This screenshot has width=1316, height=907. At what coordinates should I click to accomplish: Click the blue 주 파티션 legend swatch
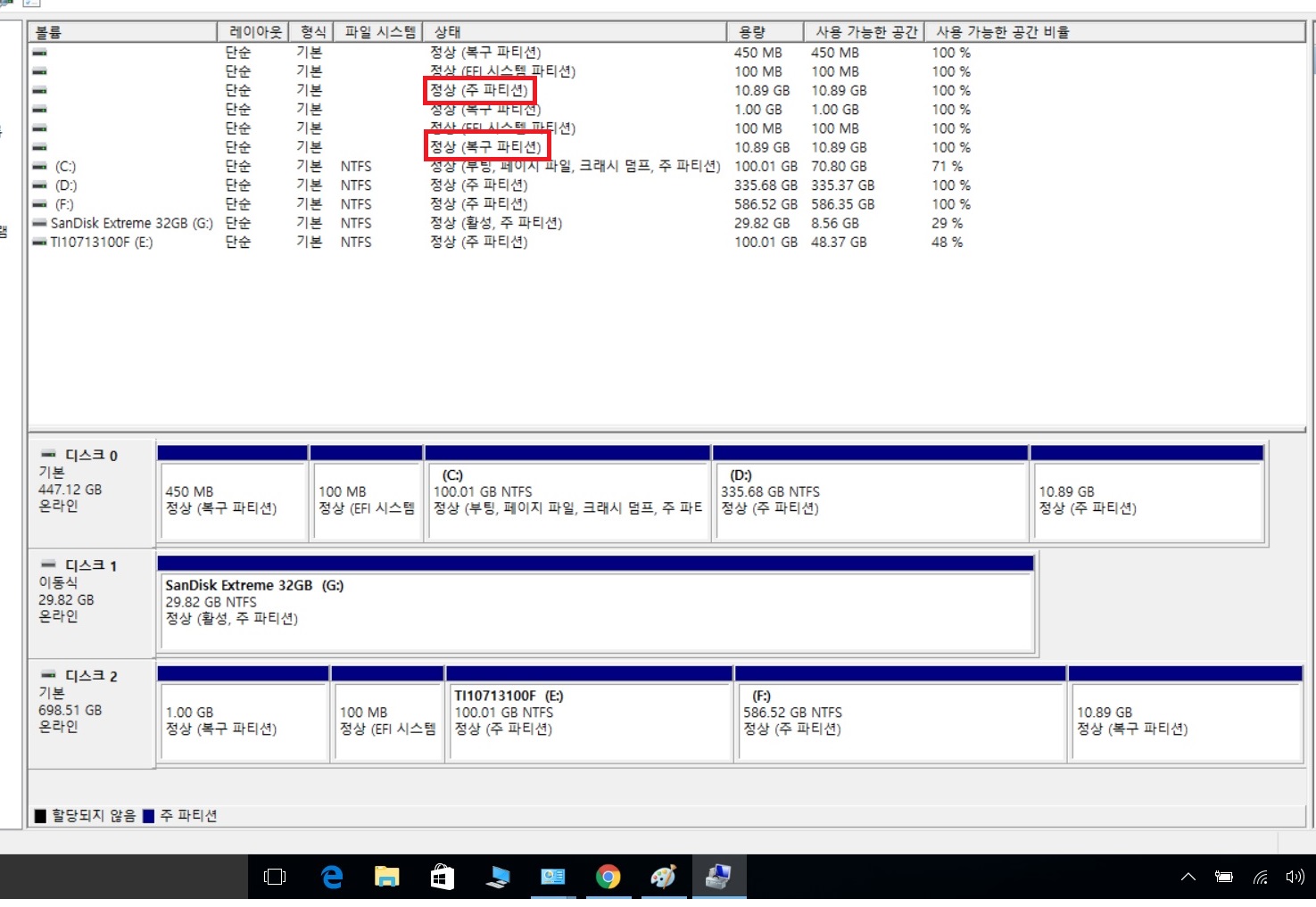[149, 816]
